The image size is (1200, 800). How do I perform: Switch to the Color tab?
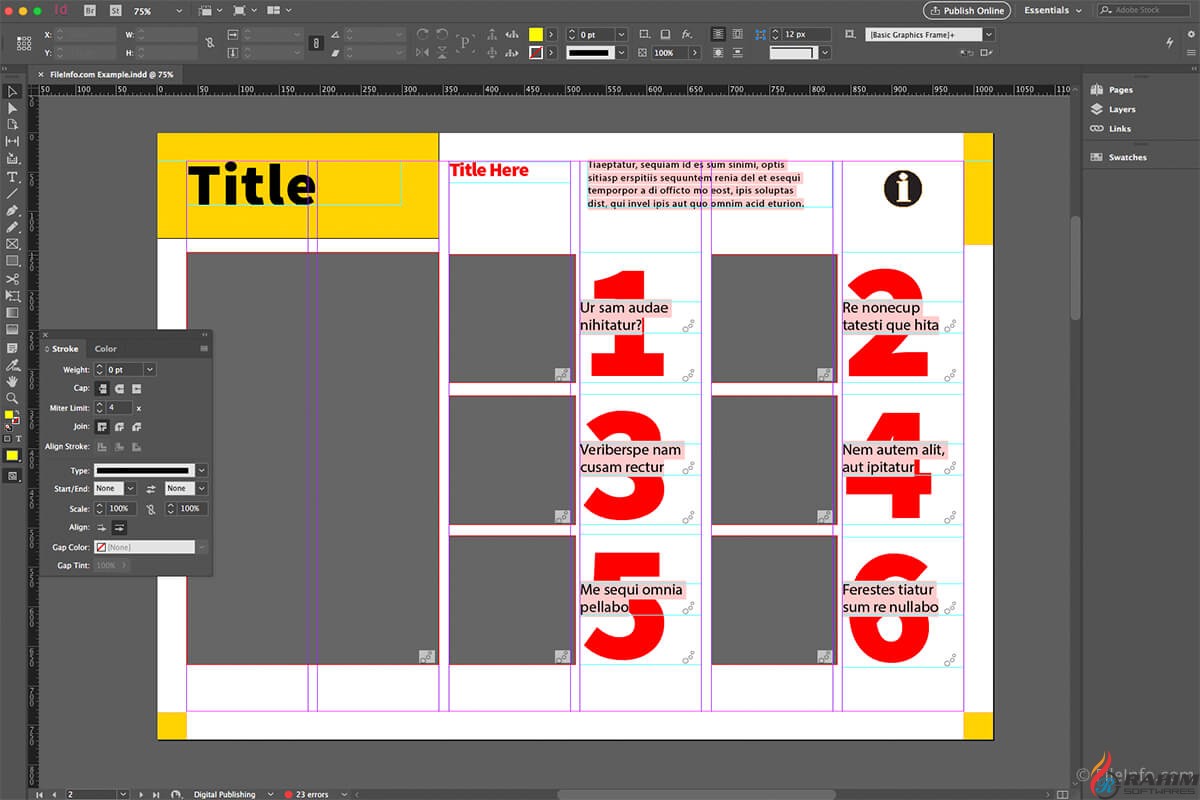tap(105, 349)
